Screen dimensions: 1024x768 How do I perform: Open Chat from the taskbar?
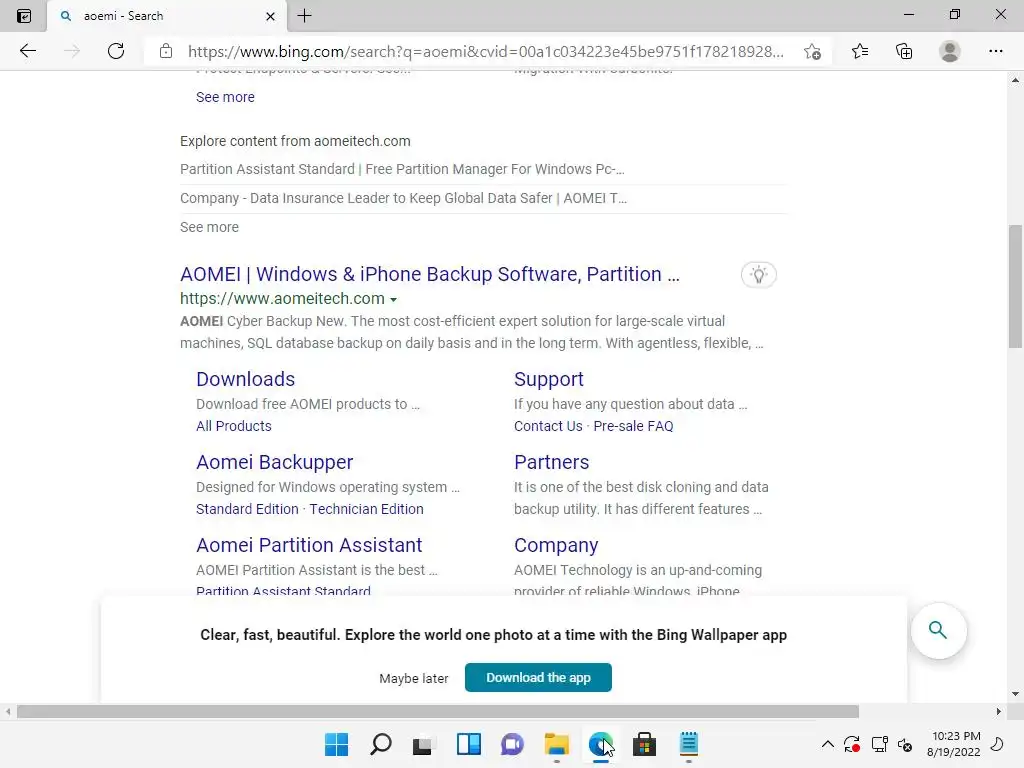[x=512, y=744]
